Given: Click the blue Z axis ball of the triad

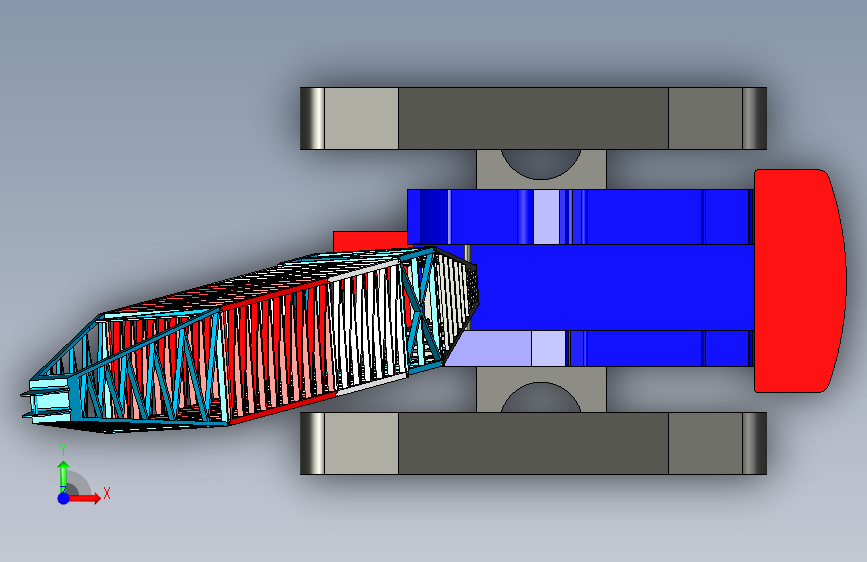Looking at the screenshot, I should coord(64,498).
